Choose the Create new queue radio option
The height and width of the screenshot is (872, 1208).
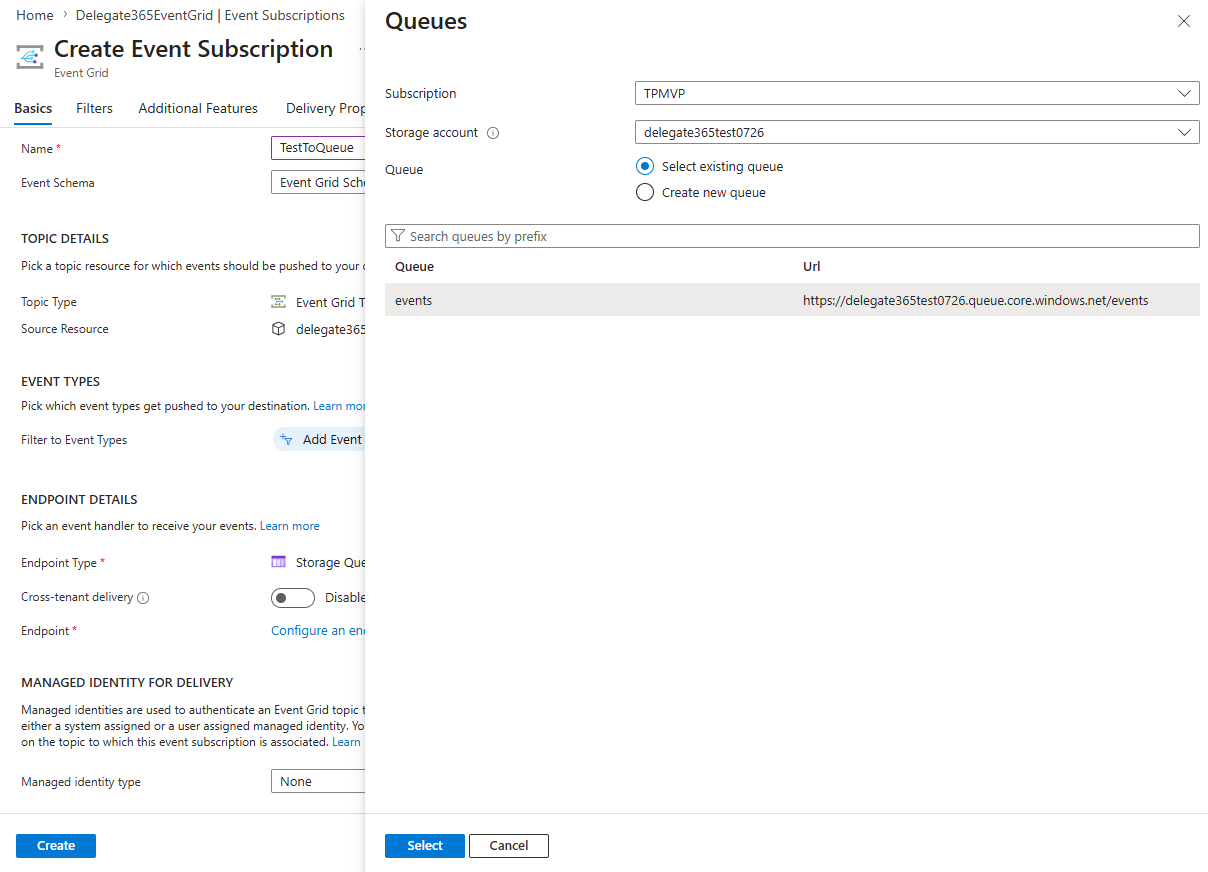click(x=645, y=193)
